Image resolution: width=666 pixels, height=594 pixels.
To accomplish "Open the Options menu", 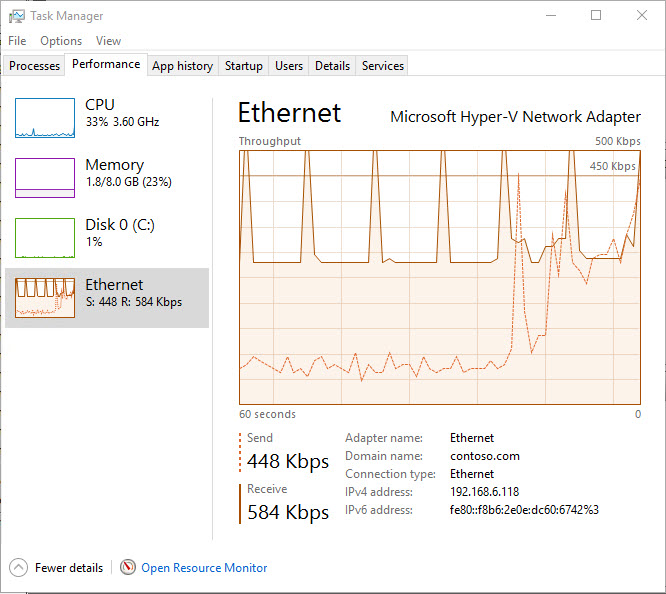I will pyautogui.click(x=61, y=41).
